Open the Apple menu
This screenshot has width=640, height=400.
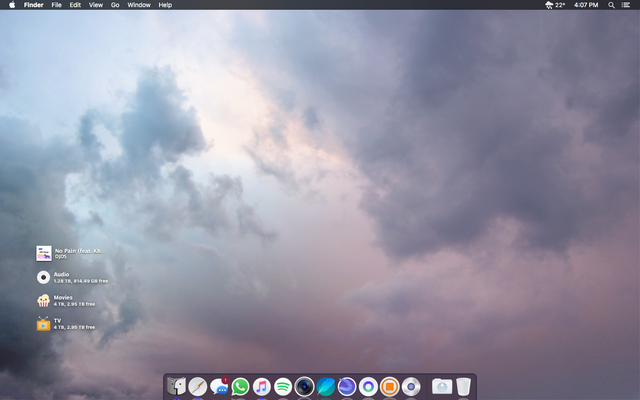pos(11,5)
